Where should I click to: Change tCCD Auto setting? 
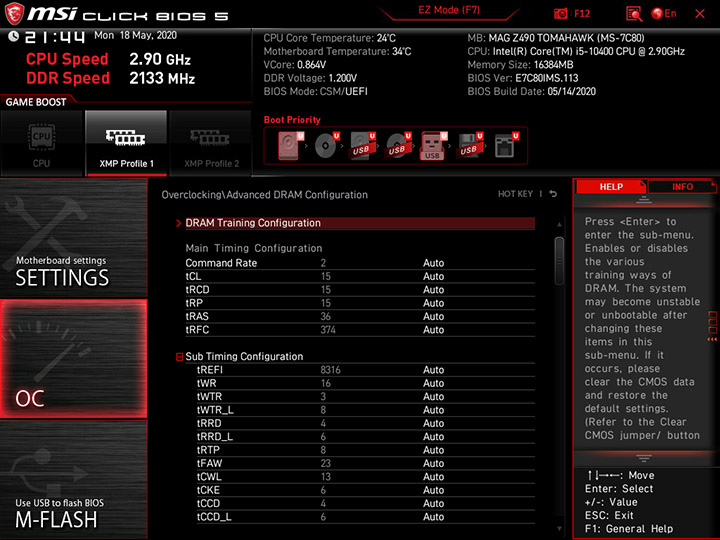(x=433, y=503)
